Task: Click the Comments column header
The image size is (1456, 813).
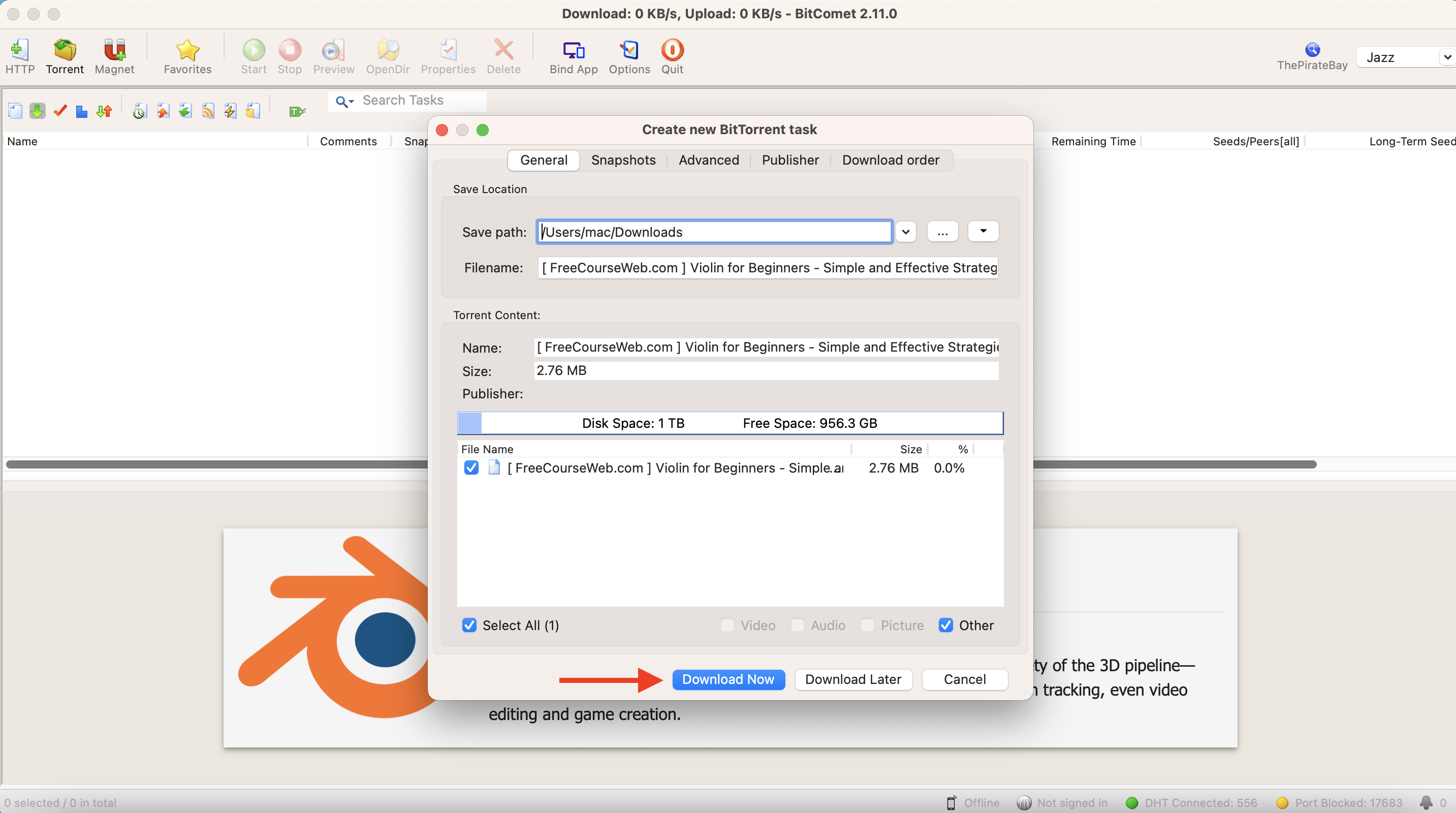Action: [x=348, y=141]
